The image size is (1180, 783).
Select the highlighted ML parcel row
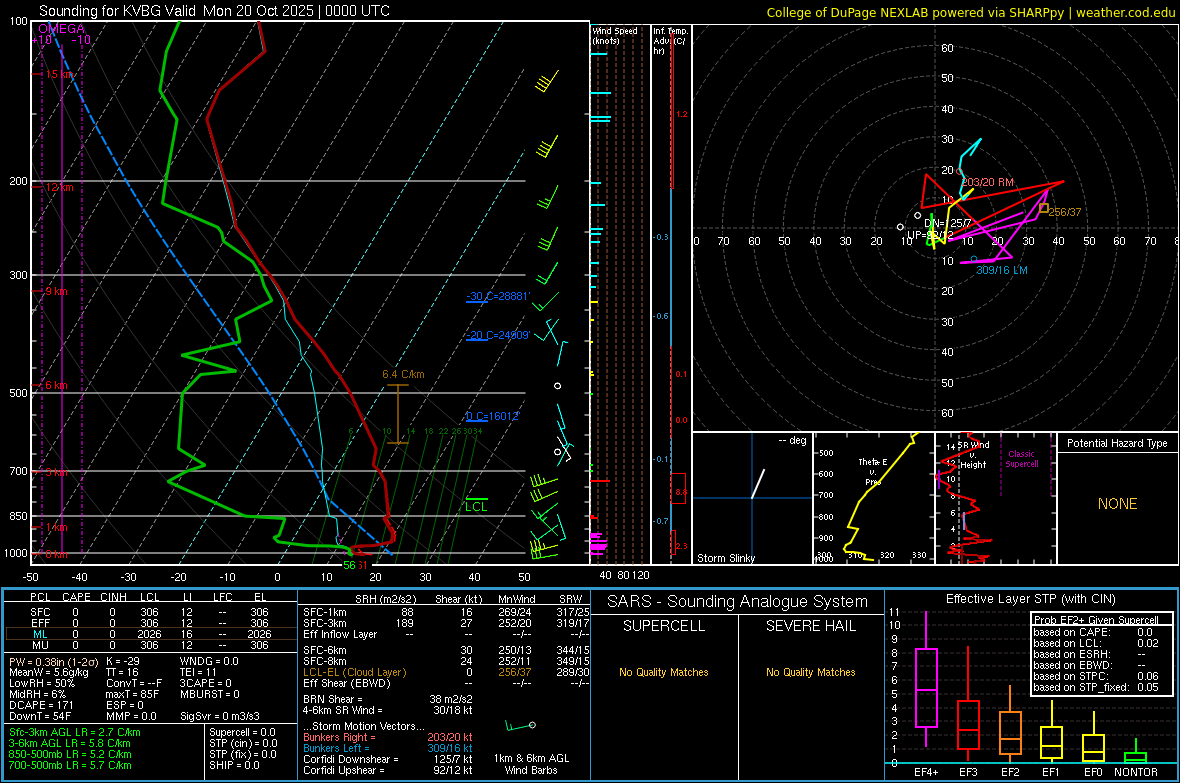pyautogui.click(x=150, y=634)
